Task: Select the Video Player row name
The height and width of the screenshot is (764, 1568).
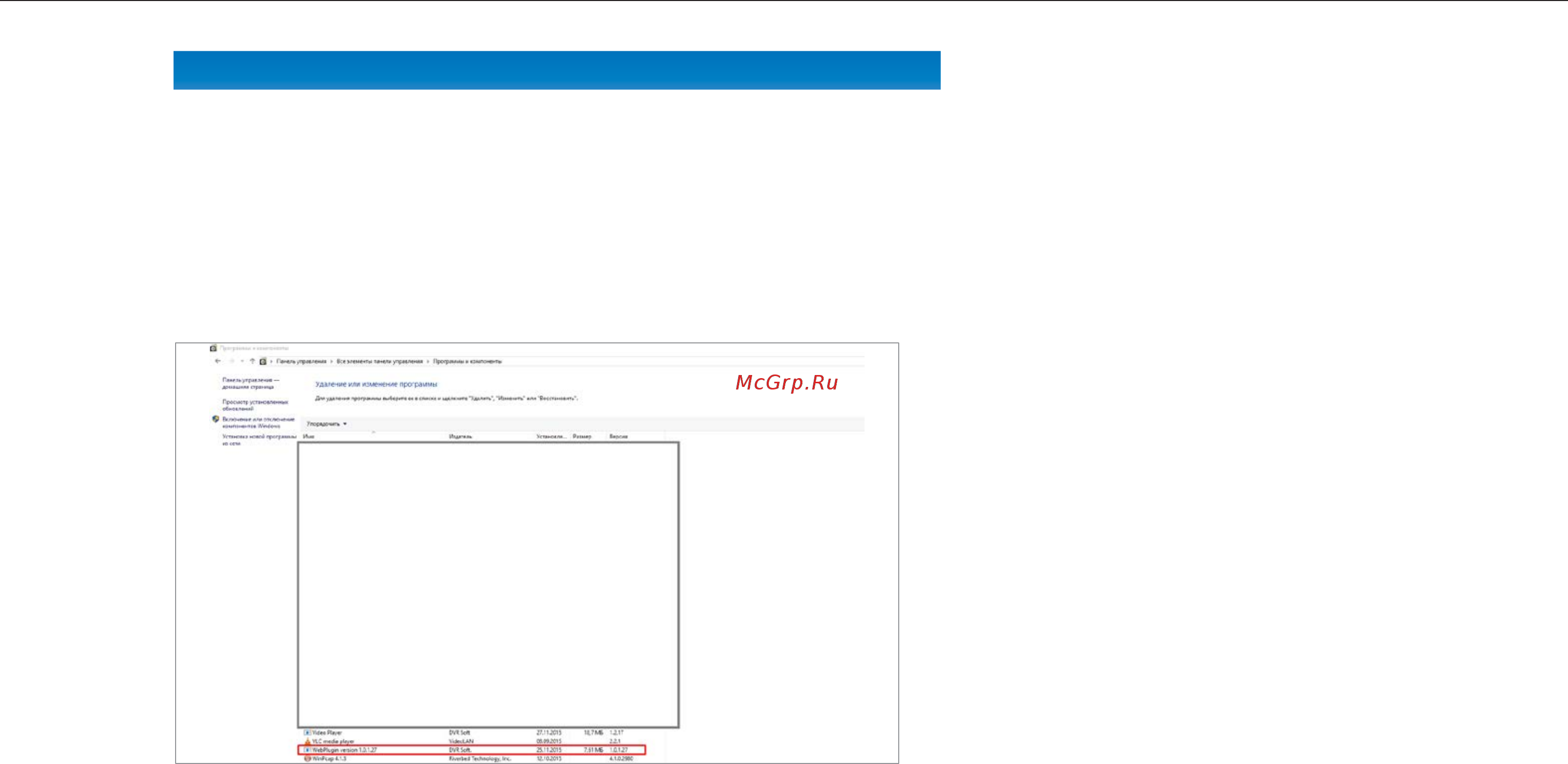Action: pos(327,733)
